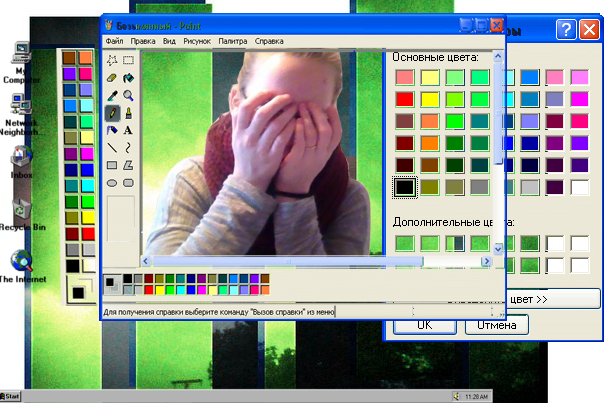The image size is (604, 403).
Task: Select the first custom color under Дополнительные цвета
Action: point(404,243)
